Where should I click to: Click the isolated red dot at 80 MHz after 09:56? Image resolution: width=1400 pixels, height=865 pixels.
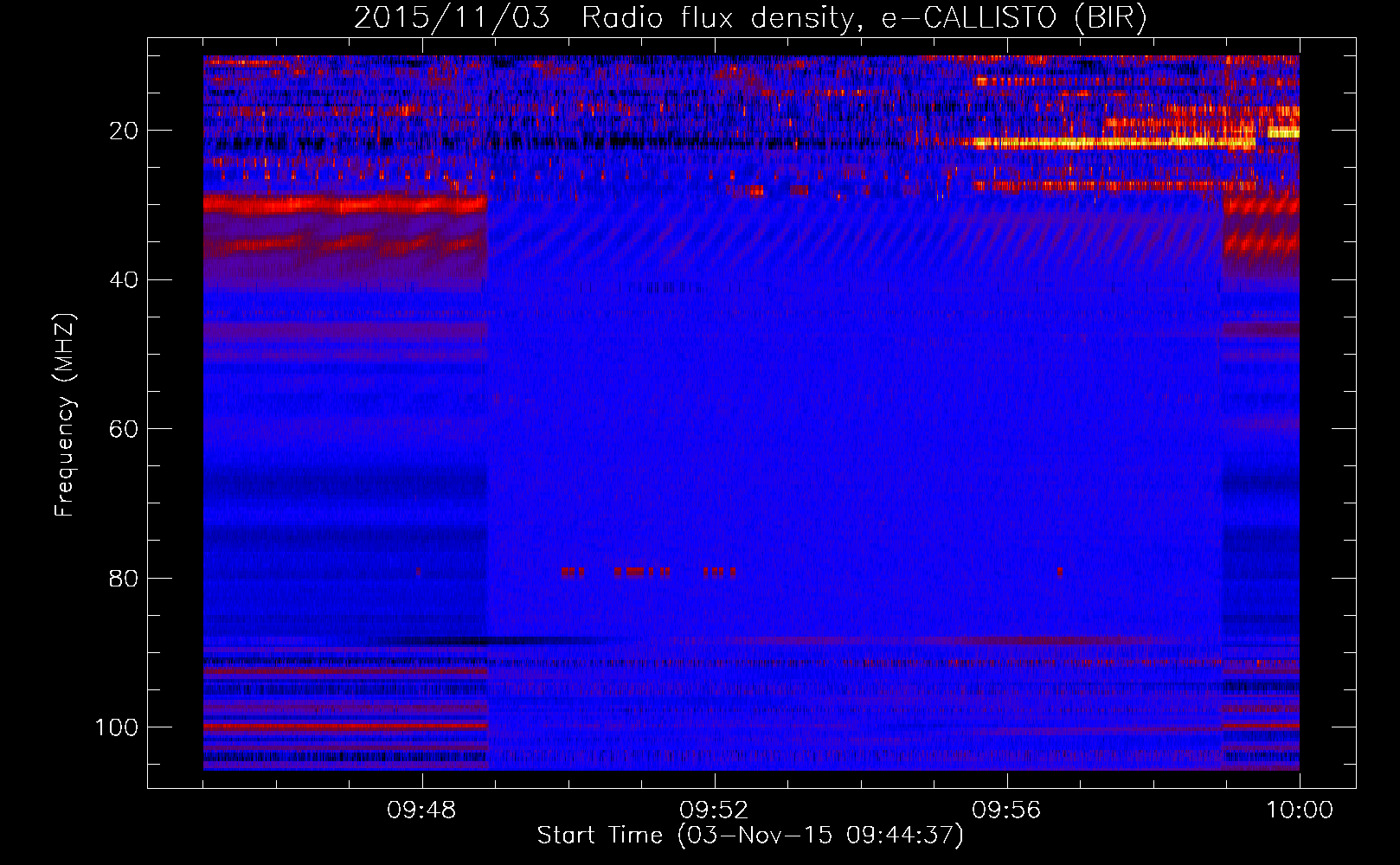(x=1059, y=572)
